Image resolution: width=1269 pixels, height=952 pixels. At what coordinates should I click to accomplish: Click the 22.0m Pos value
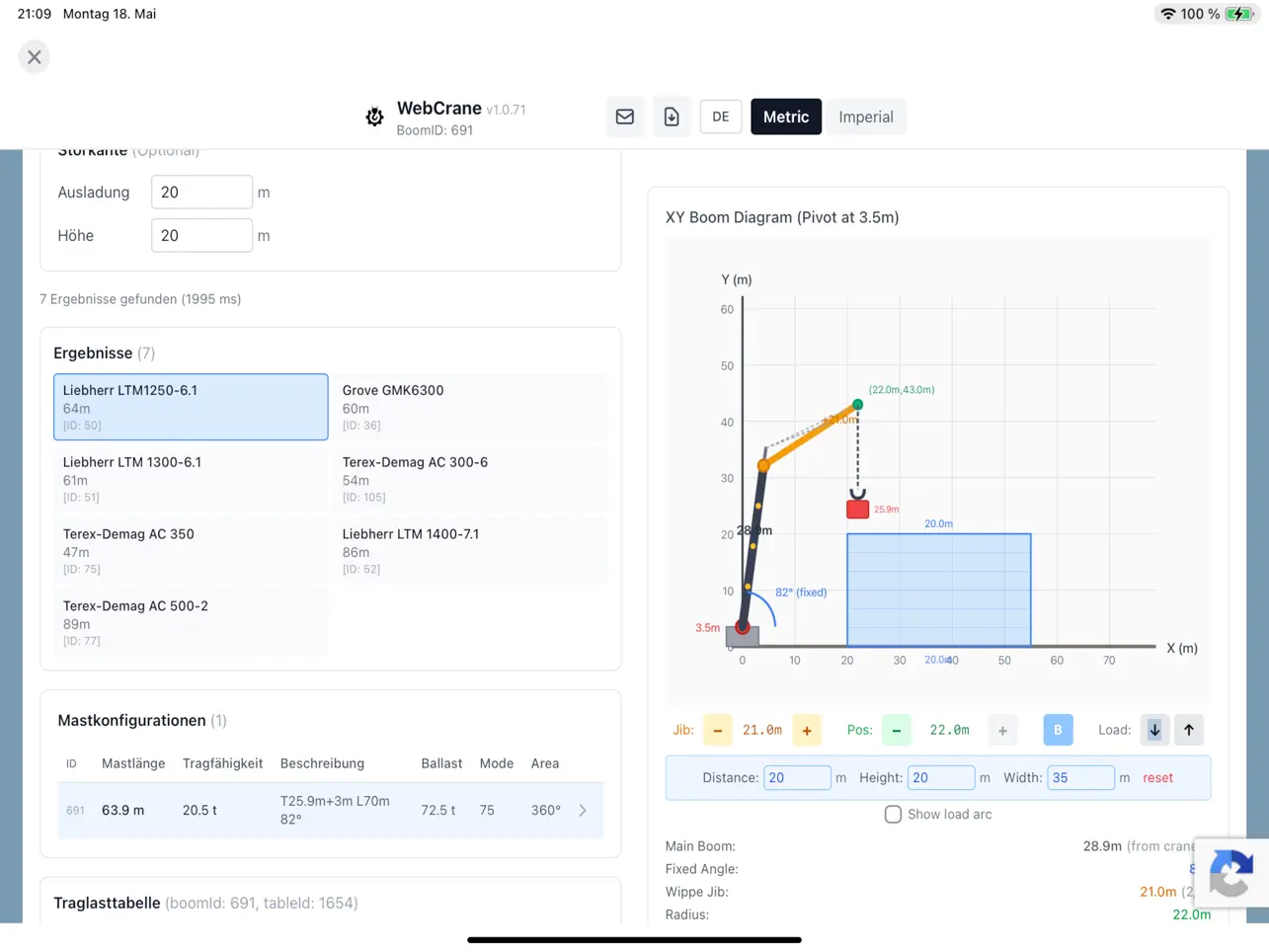[949, 730]
